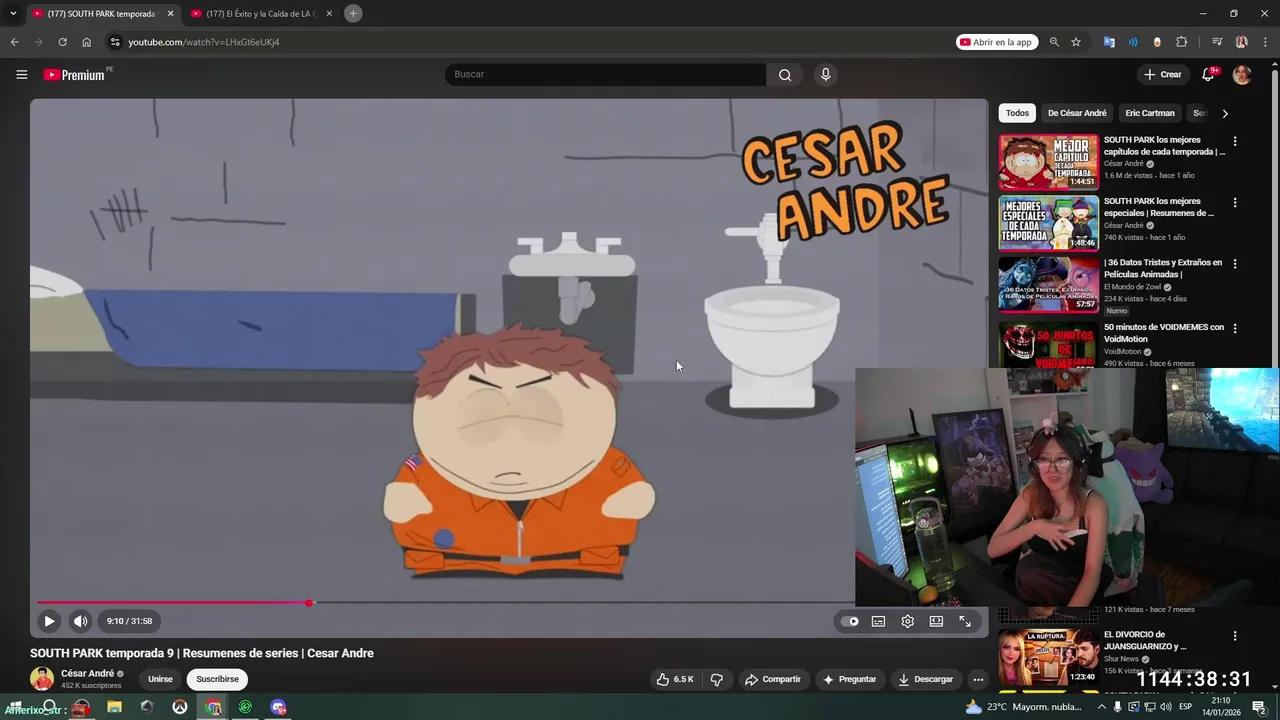The height and width of the screenshot is (720, 1280).
Task: Dislike this video
Action: click(716, 679)
